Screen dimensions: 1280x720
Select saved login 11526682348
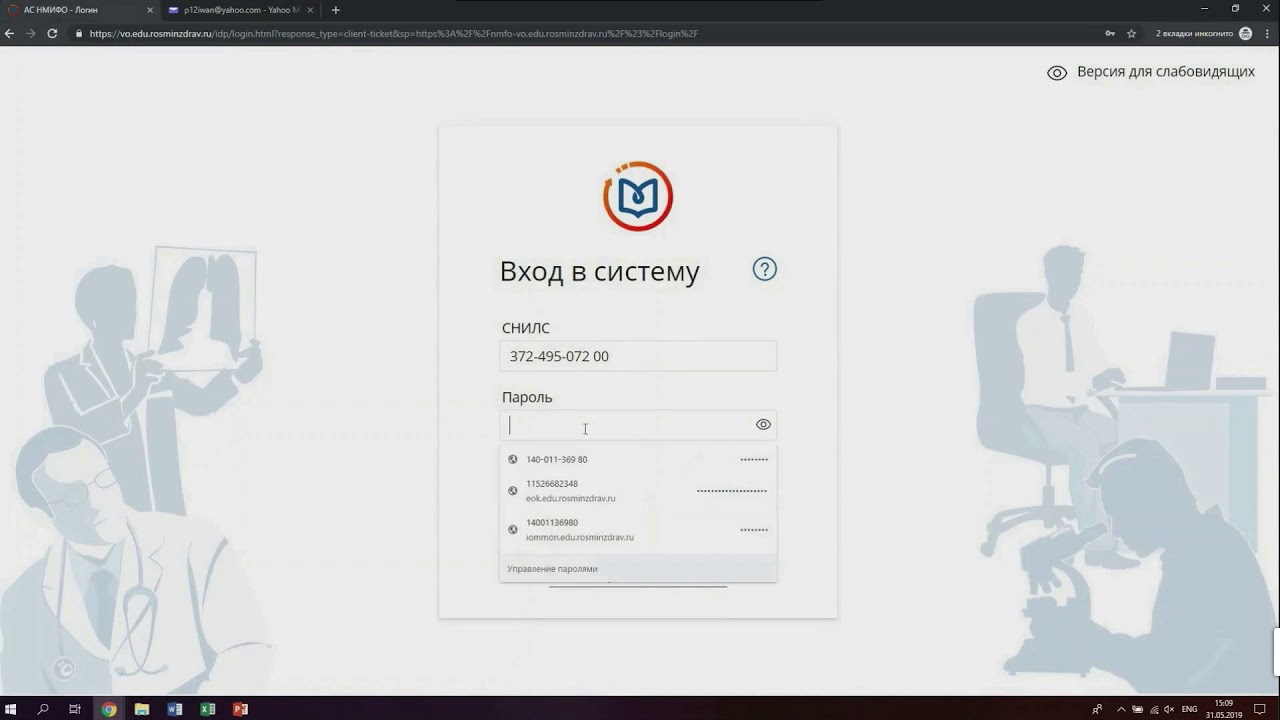pos(638,490)
